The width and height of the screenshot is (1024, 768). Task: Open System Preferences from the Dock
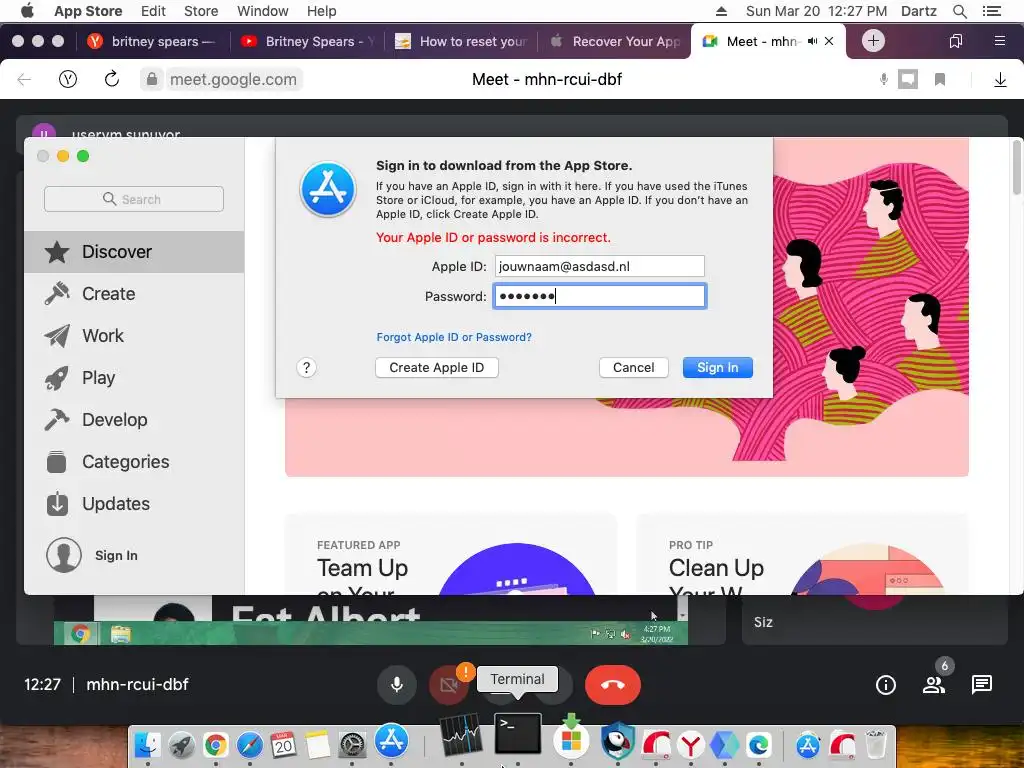click(352, 744)
